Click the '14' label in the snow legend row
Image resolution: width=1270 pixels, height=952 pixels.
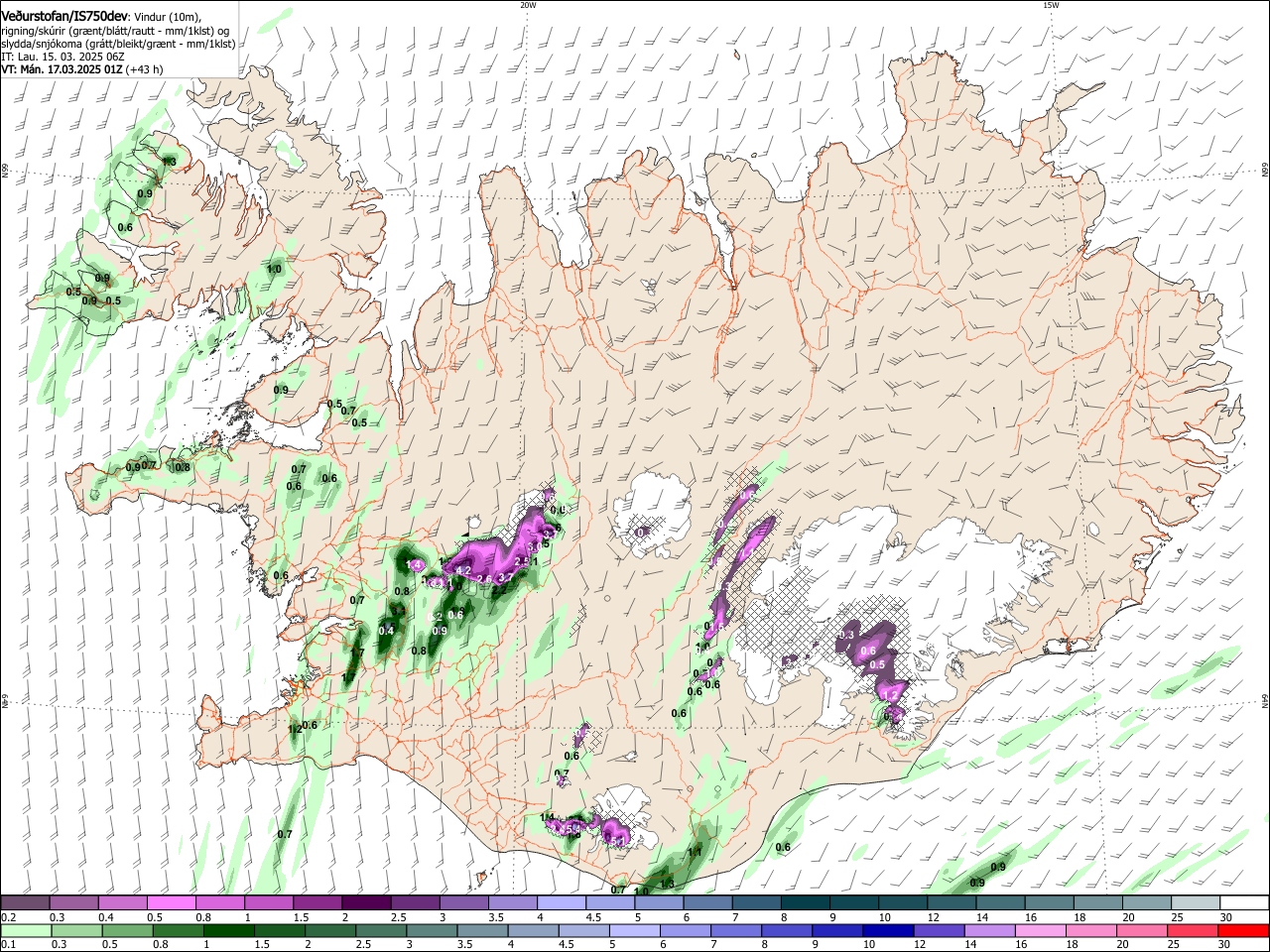coord(982,917)
